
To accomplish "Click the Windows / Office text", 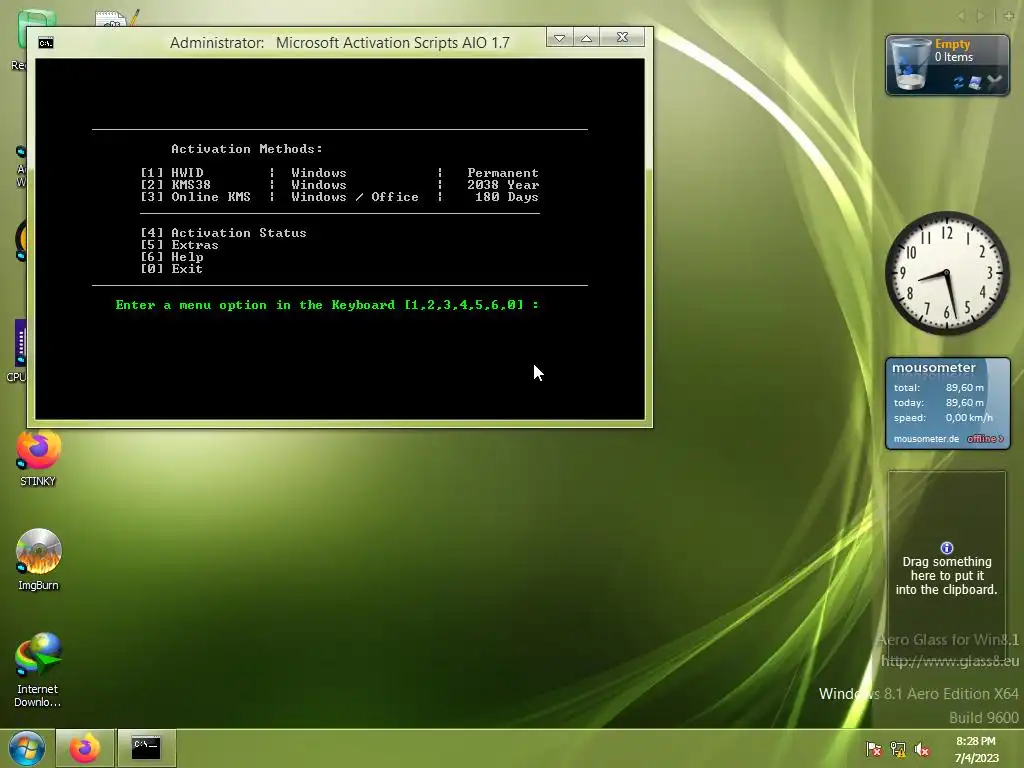I will pos(355,197).
